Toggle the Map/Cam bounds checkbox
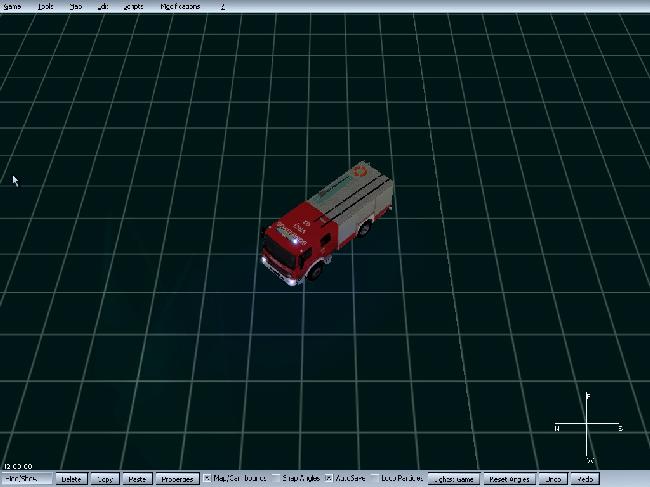This screenshot has width=650, height=487. (207, 478)
